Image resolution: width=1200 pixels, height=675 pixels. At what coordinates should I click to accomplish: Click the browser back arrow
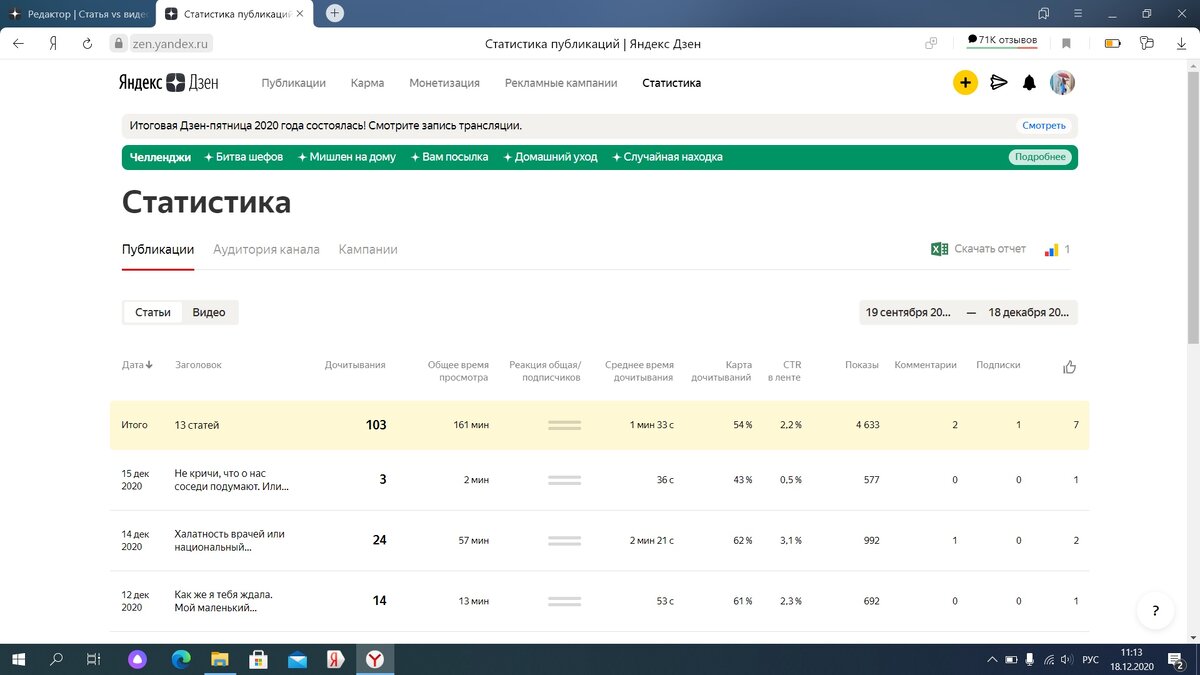point(20,43)
